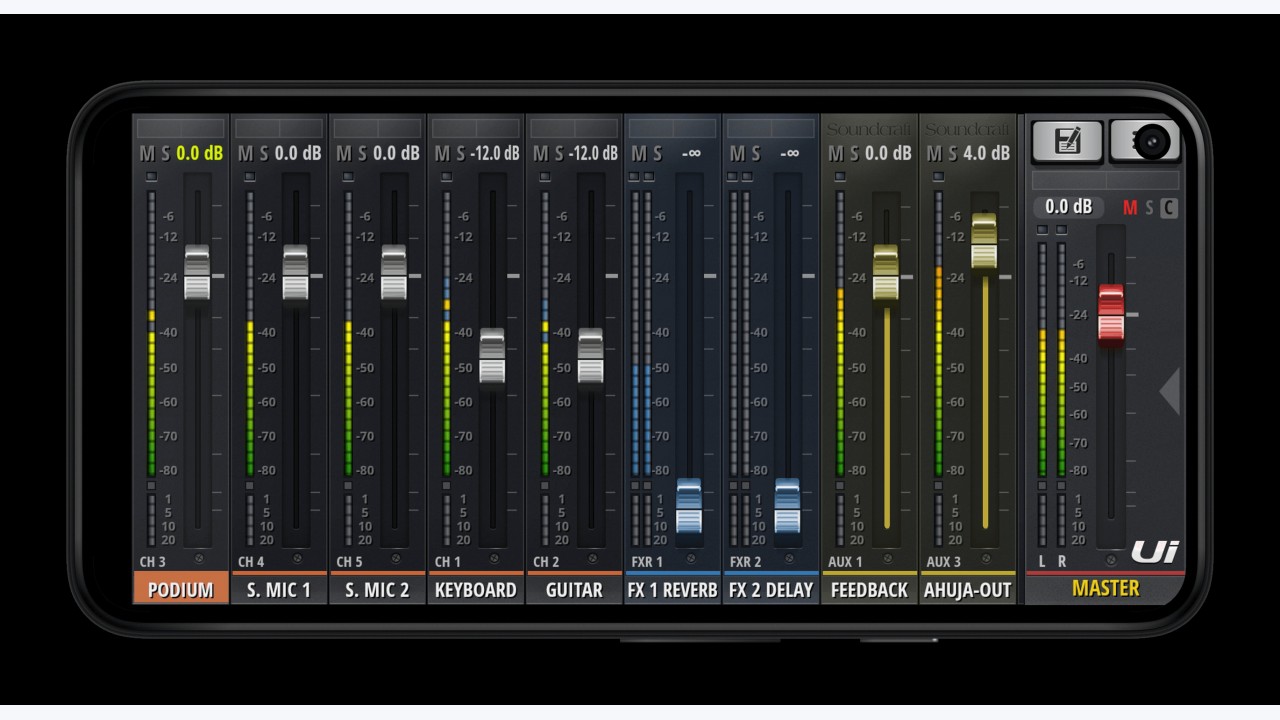Solo the FX 2 DELAY return
The width and height of the screenshot is (1280, 720).
756,154
